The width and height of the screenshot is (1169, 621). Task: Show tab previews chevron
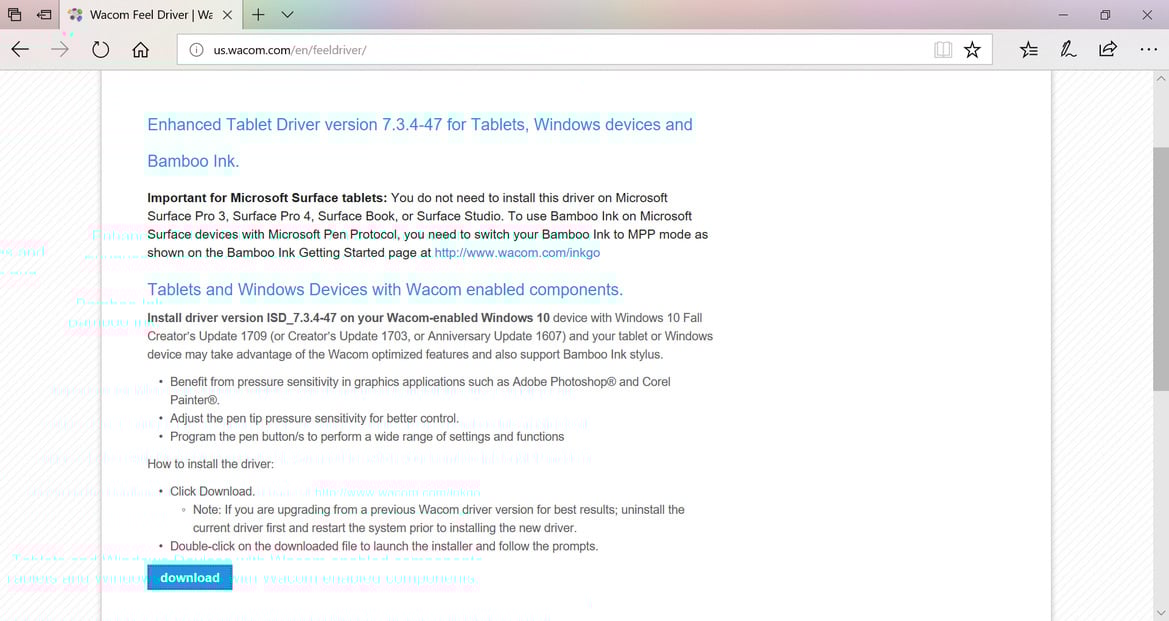click(288, 14)
